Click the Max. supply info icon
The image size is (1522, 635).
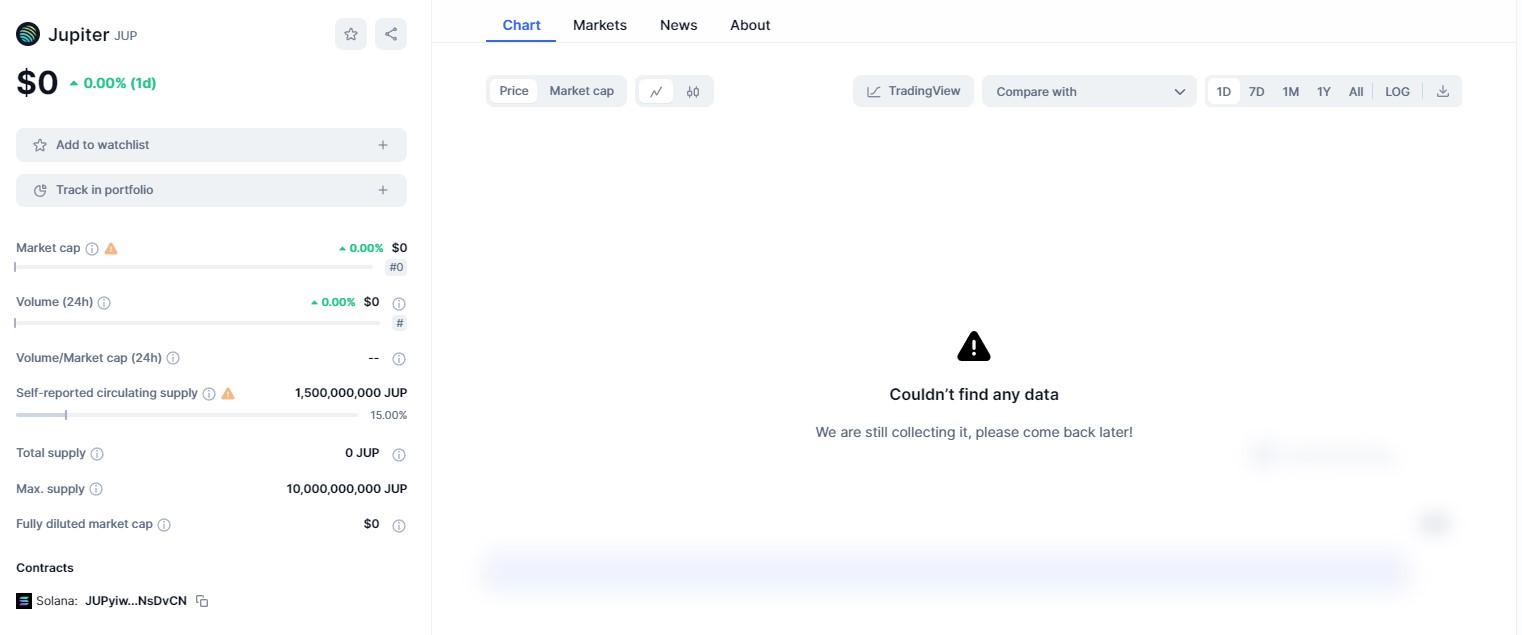pyautogui.click(x=96, y=490)
